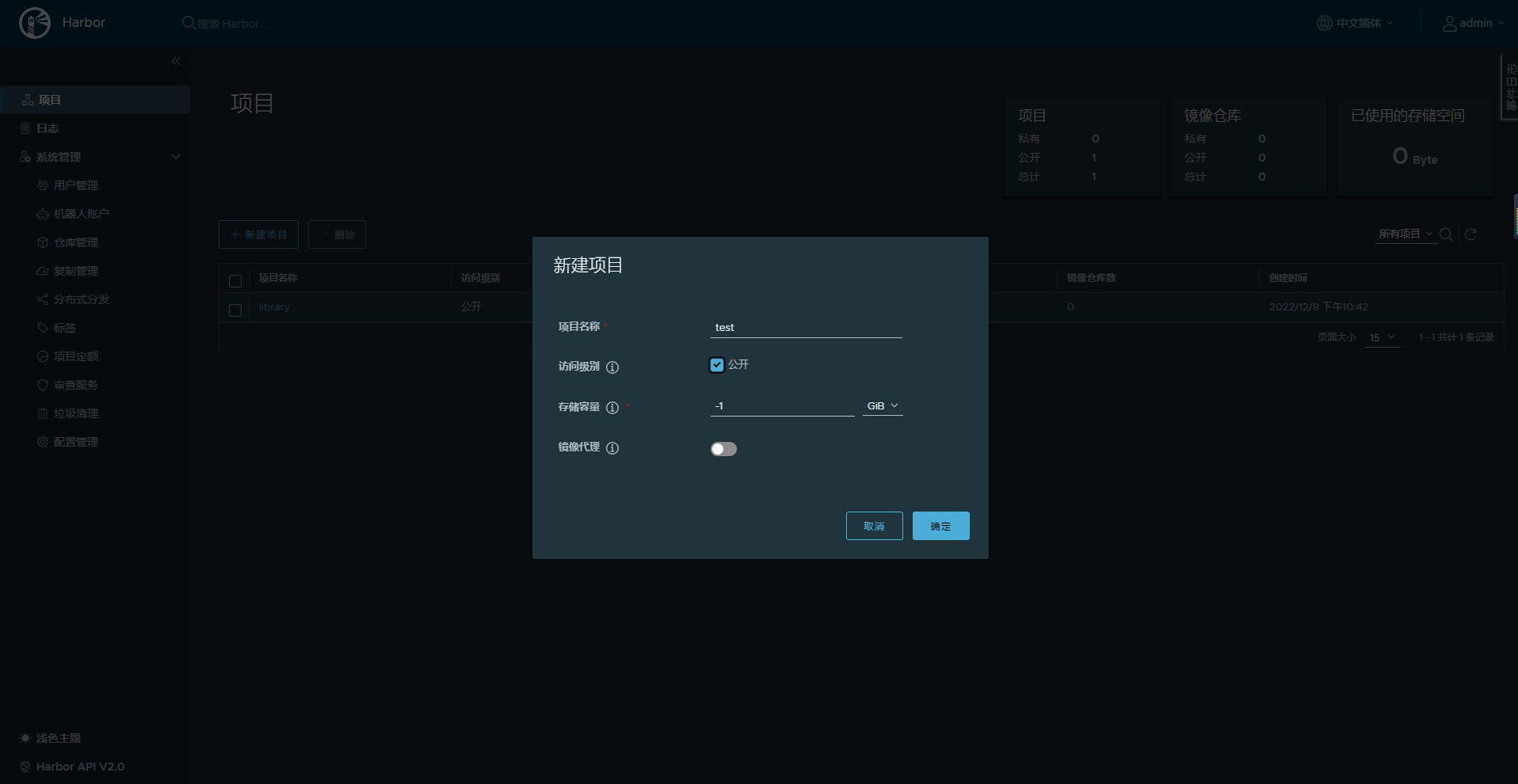The height and width of the screenshot is (784, 1518).
Task: Click the 日志 logs icon
Action: point(25,128)
